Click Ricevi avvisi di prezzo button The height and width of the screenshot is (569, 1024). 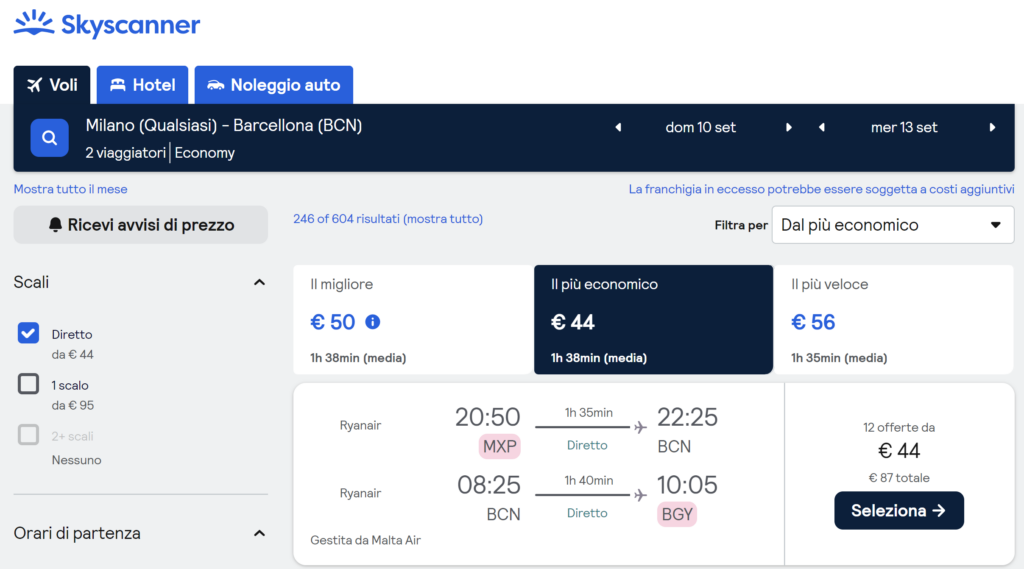point(141,225)
